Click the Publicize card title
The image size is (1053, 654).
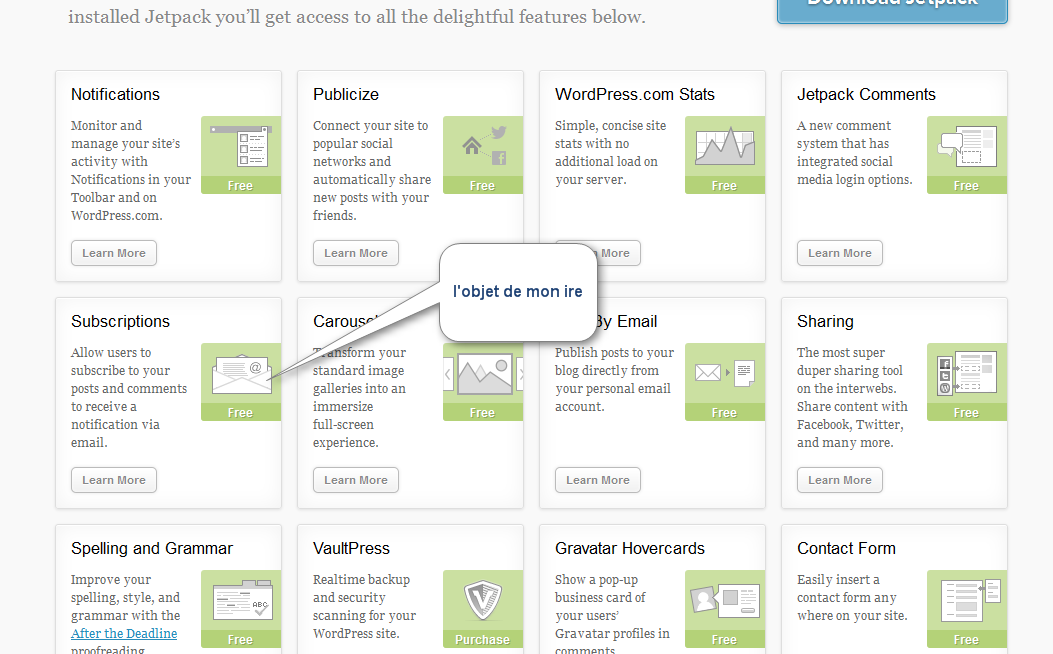(346, 95)
